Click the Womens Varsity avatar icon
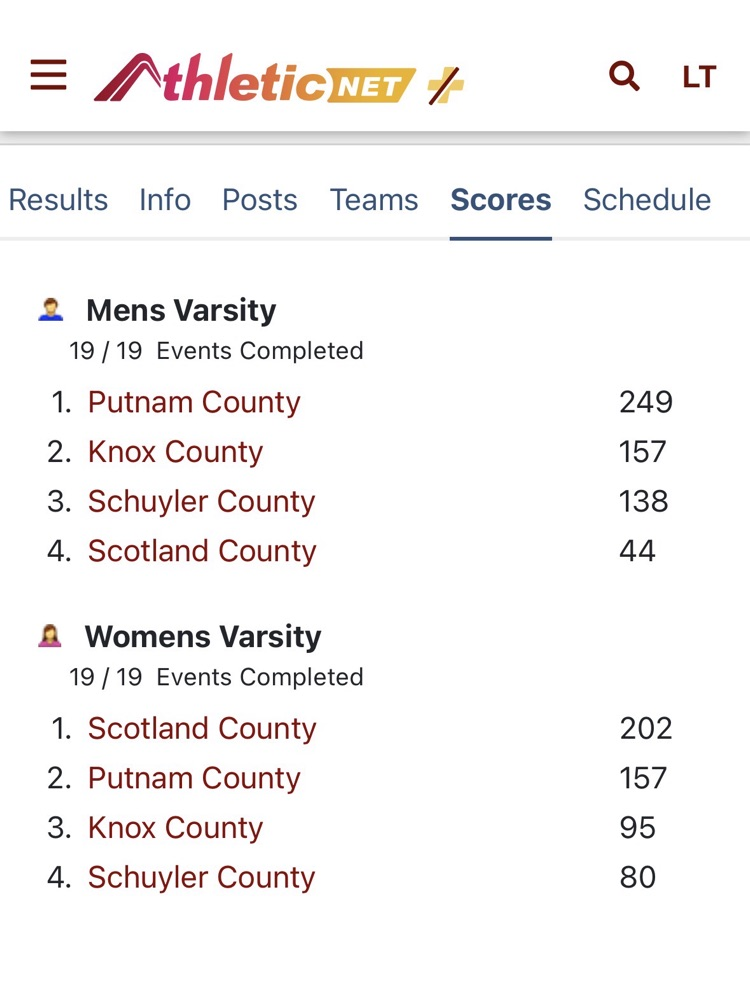 [50, 636]
